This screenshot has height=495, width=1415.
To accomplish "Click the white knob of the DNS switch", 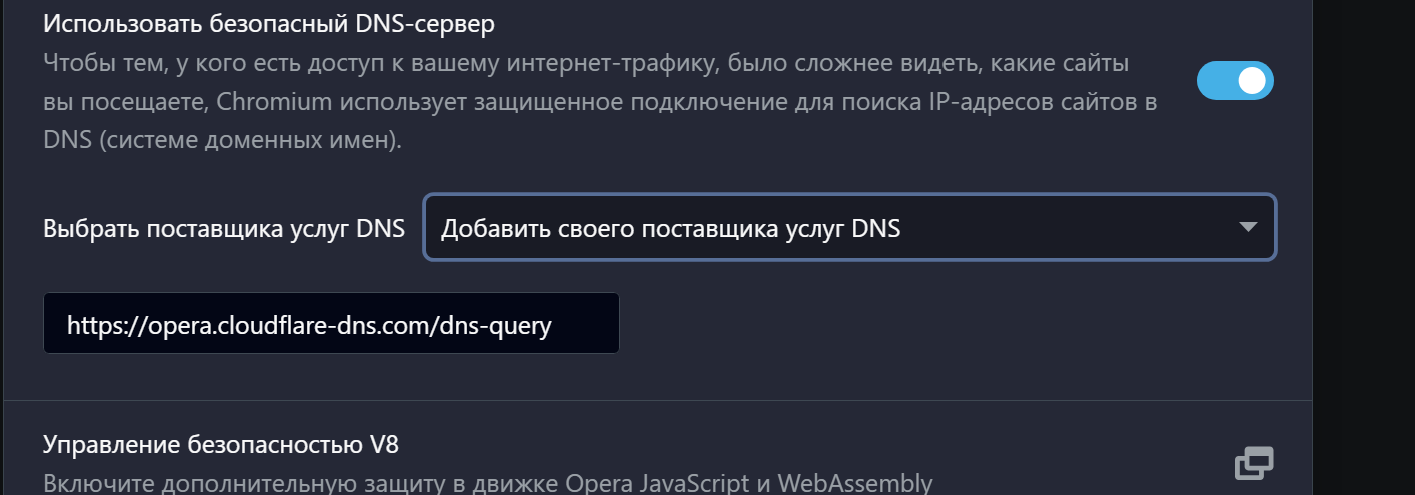I will click(x=1252, y=81).
